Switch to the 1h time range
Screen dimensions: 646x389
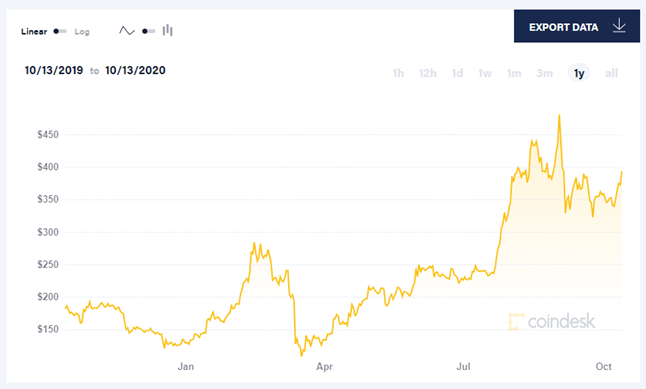pos(398,73)
